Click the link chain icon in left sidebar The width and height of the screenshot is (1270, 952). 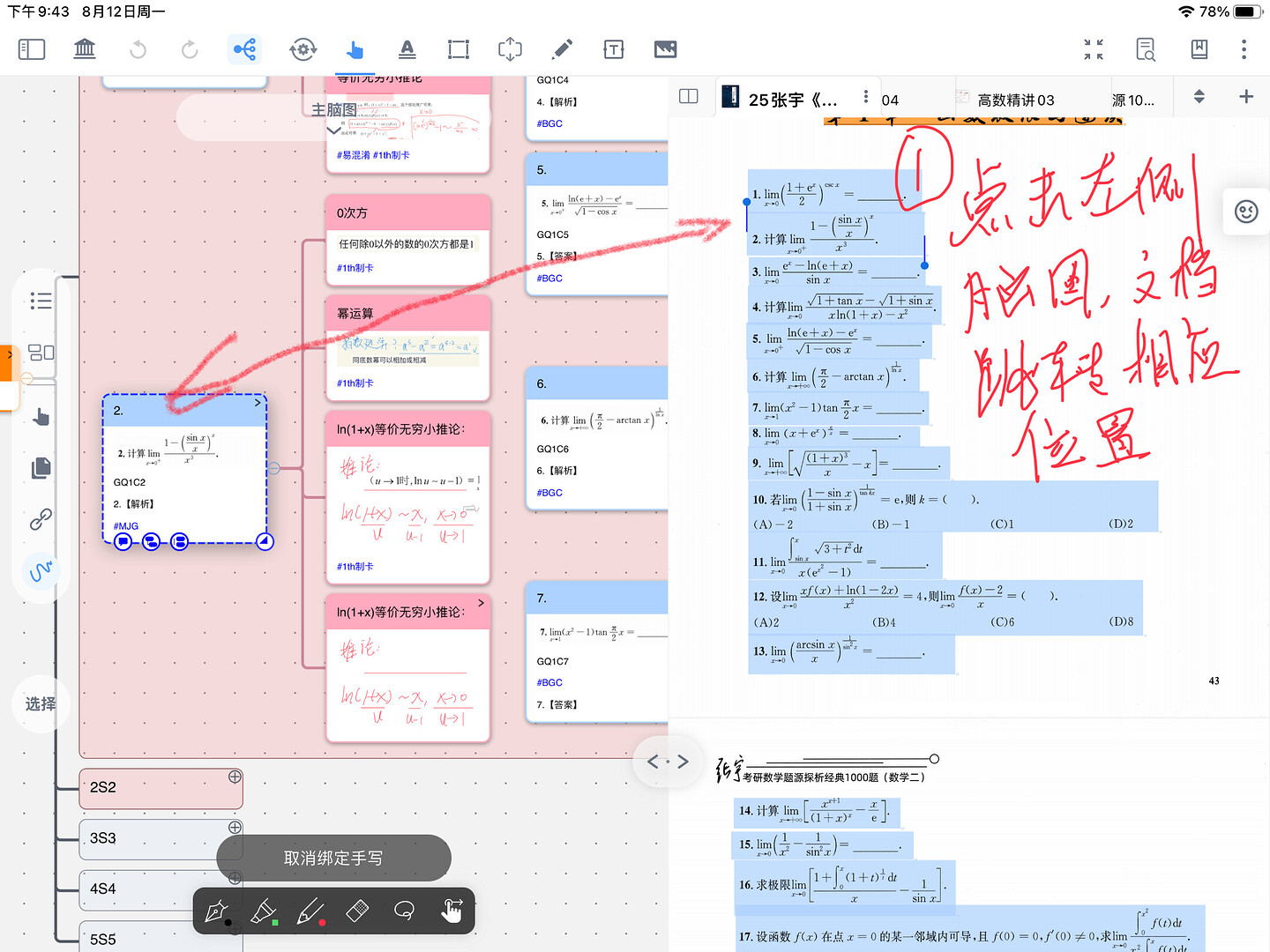[x=41, y=519]
